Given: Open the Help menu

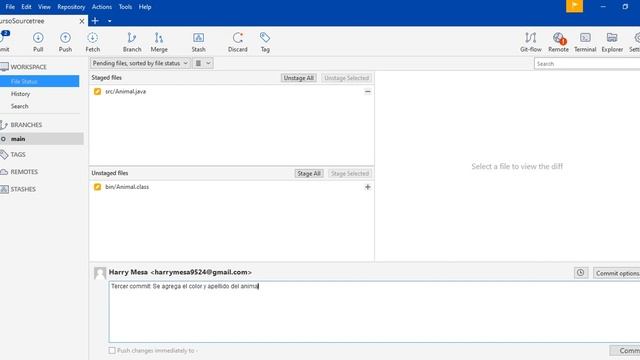Looking at the screenshot, I should pos(145,7).
